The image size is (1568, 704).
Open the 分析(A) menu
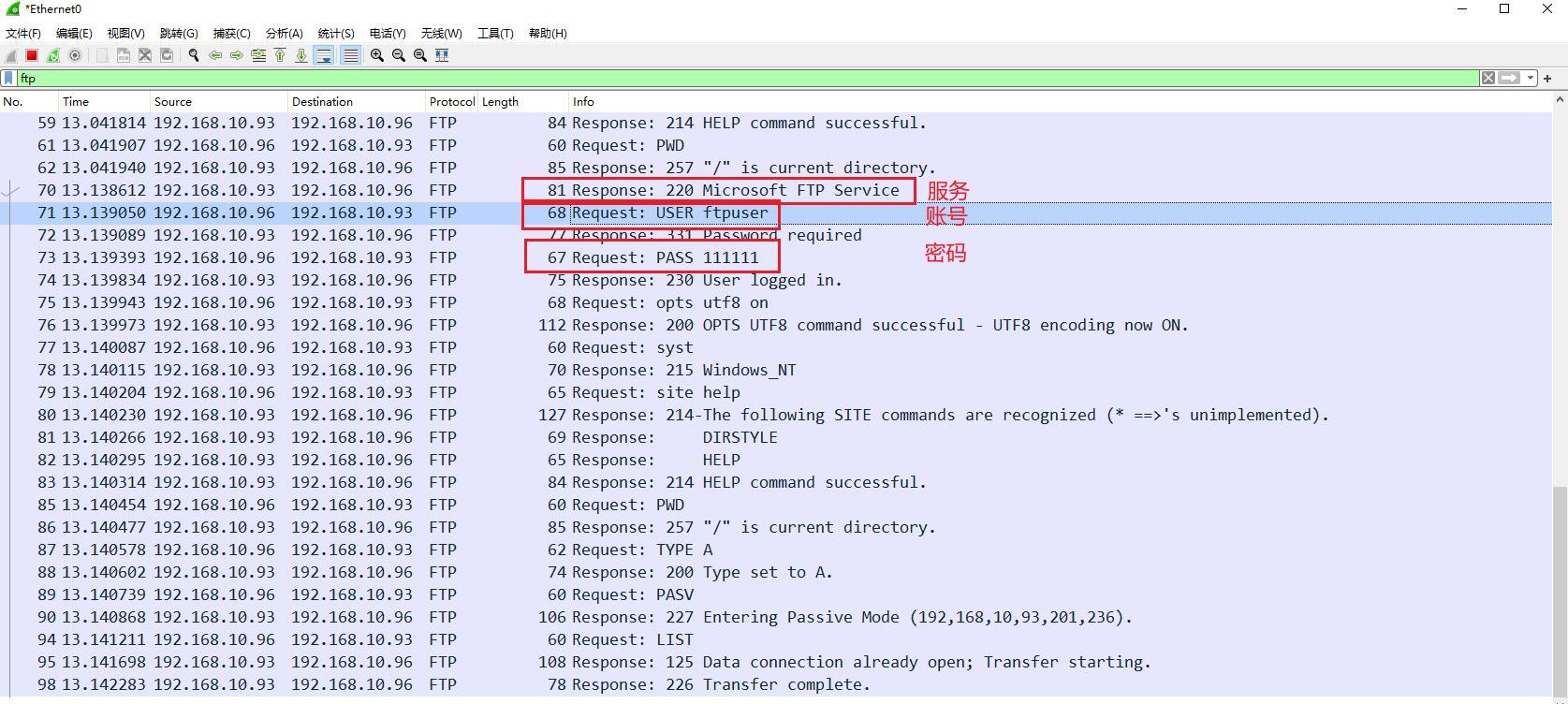[284, 33]
